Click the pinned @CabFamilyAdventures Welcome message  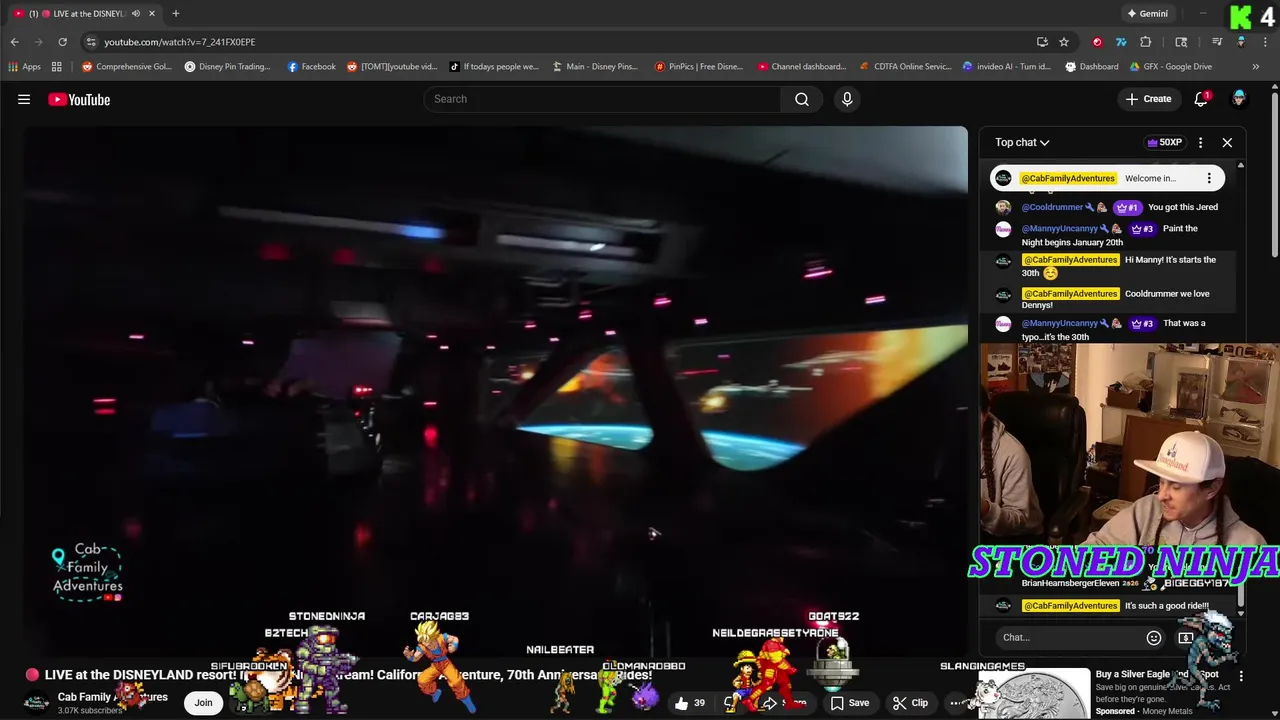(1107, 178)
